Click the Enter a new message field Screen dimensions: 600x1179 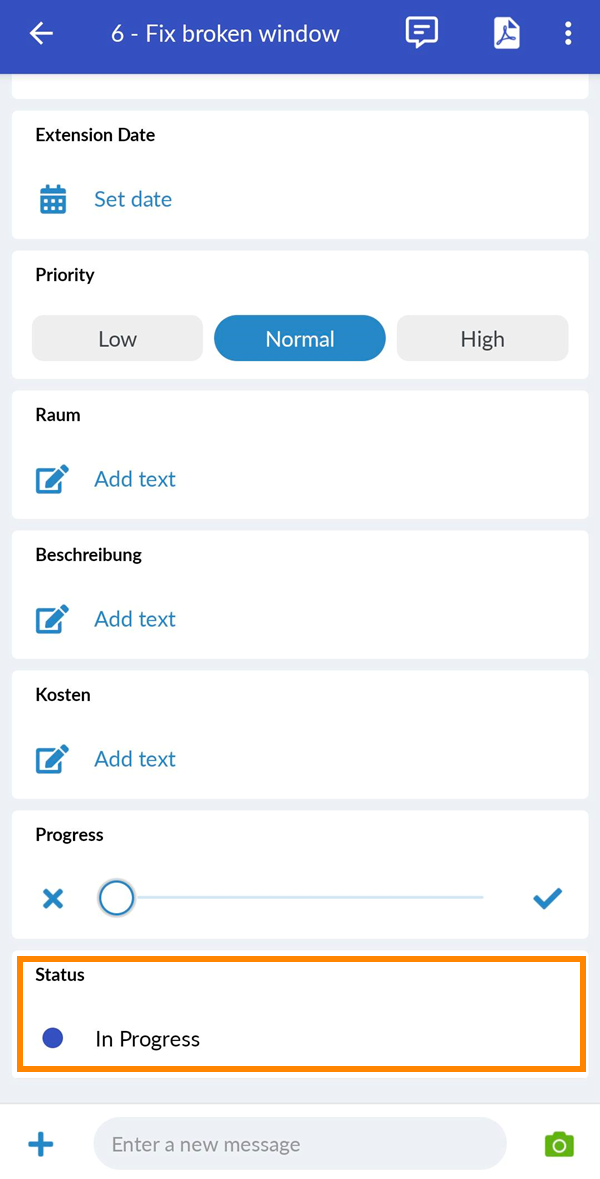click(300, 1144)
